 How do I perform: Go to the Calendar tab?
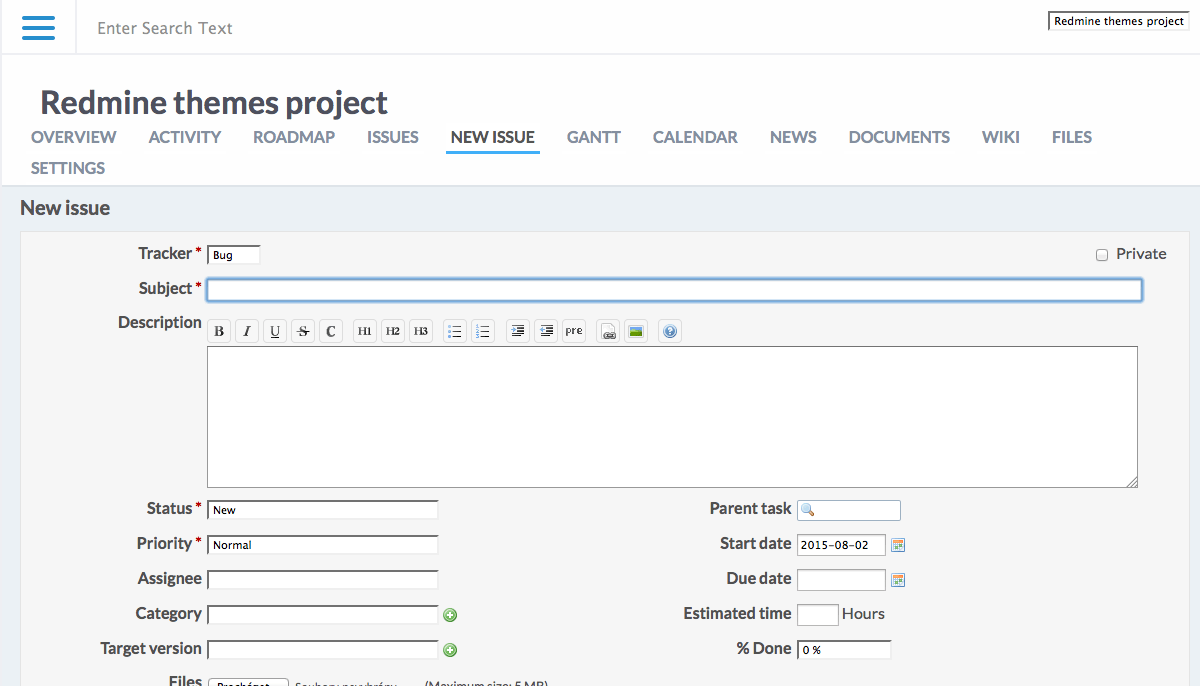696,137
